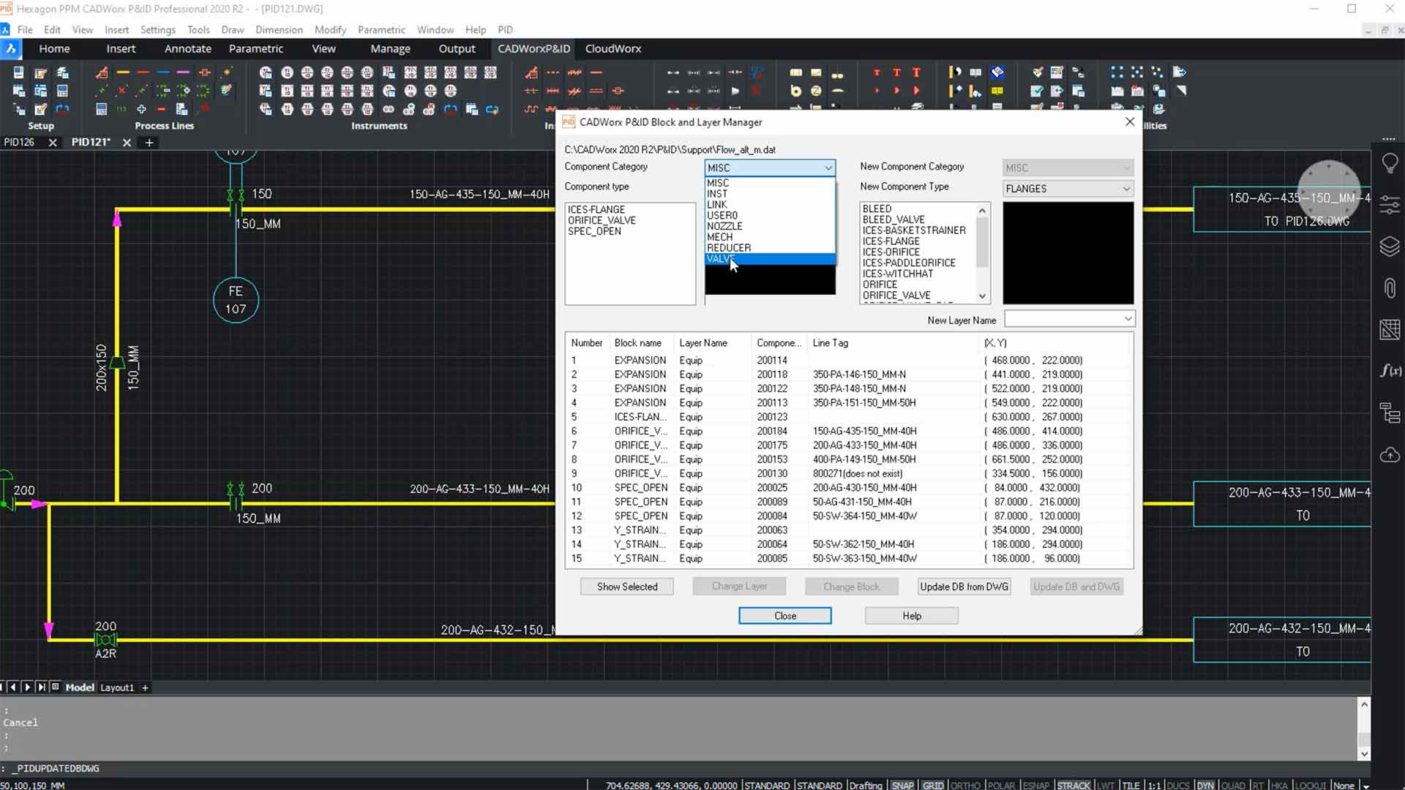Click the linked circles instrument icon
The image size is (1405, 790).
click(388, 109)
